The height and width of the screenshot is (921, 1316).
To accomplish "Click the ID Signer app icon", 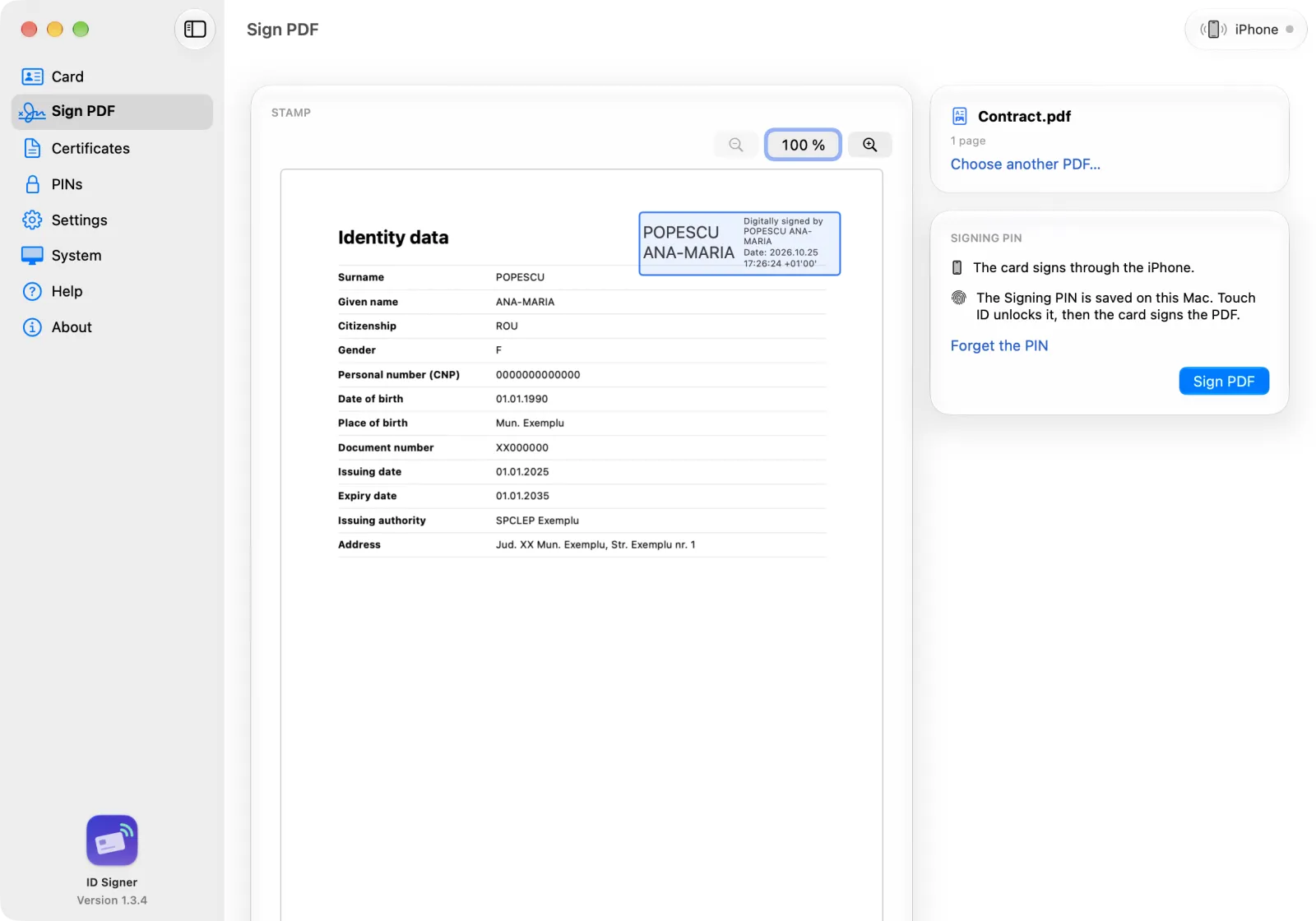I will pos(112,840).
